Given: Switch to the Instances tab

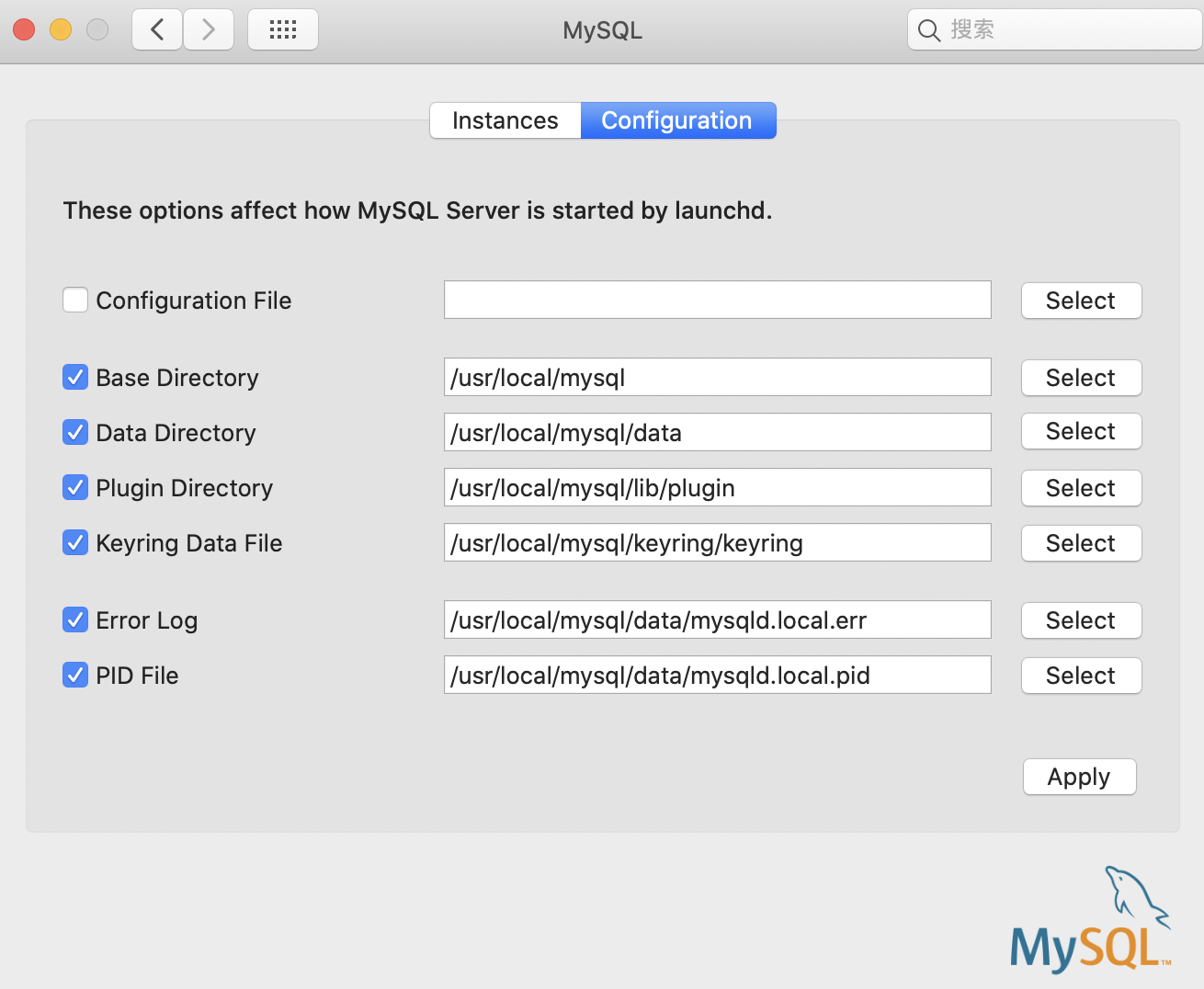Looking at the screenshot, I should point(505,120).
